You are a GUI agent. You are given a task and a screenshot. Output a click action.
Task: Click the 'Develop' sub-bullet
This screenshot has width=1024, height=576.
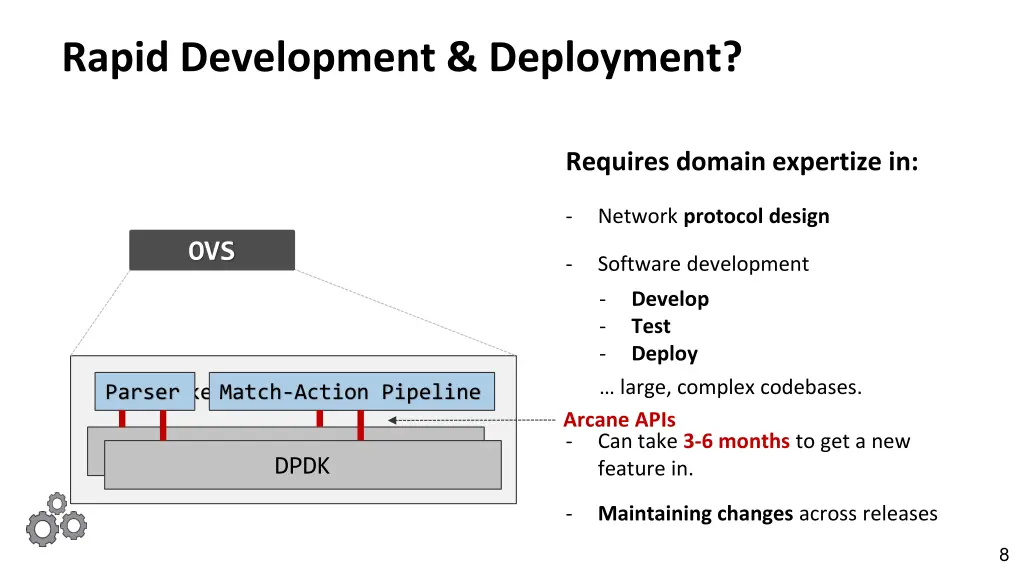[x=670, y=299]
